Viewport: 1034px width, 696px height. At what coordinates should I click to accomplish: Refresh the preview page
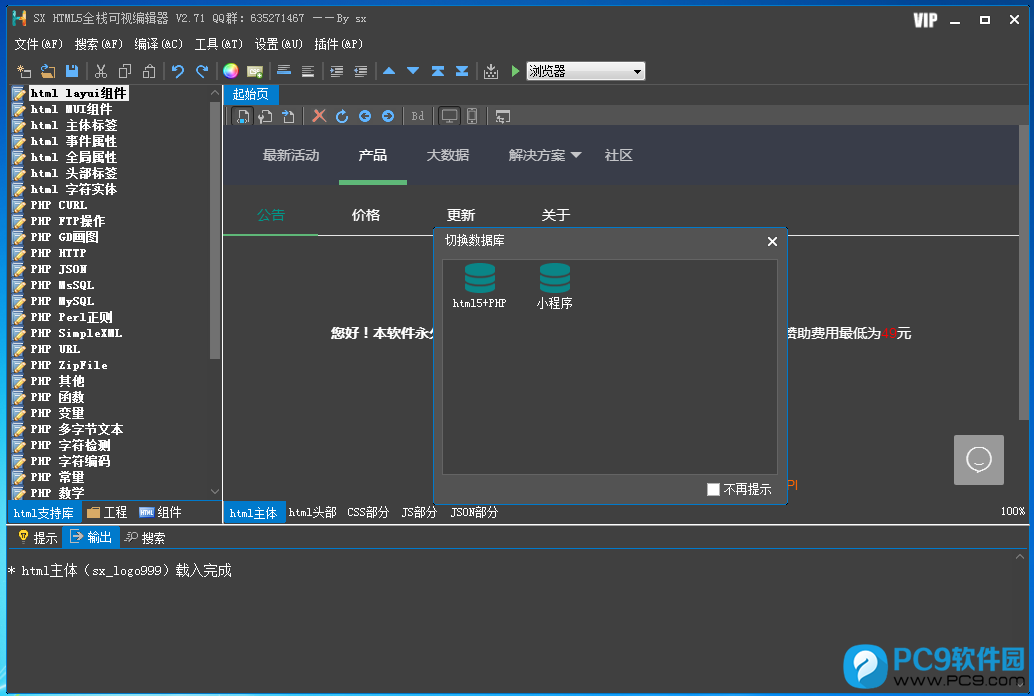click(x=342, y=116)
